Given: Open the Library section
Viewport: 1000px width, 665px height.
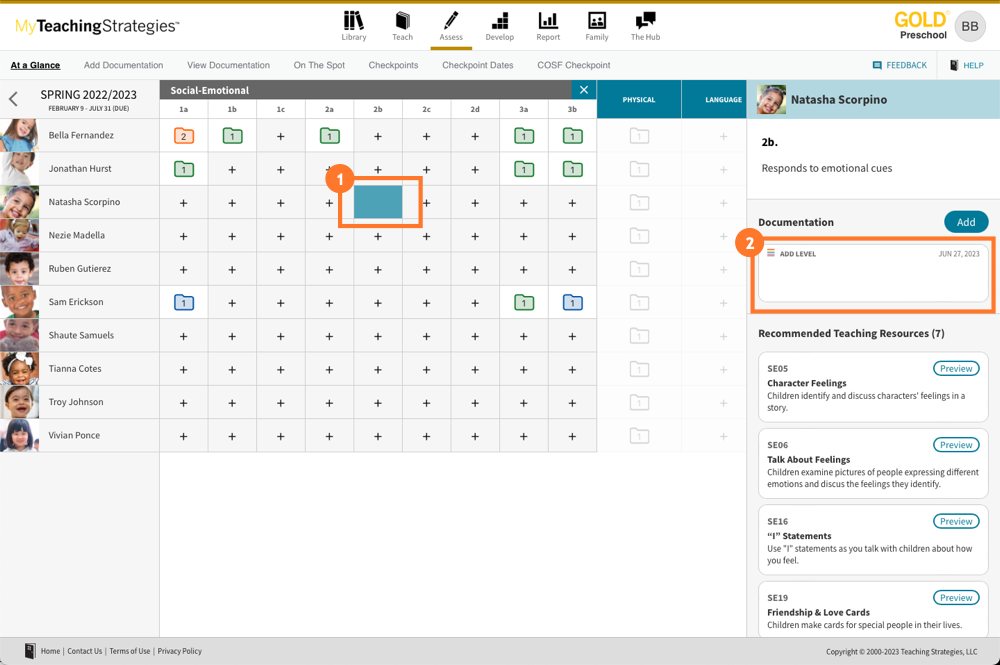Looking at the screenshot, I should [x=354, y=26].
